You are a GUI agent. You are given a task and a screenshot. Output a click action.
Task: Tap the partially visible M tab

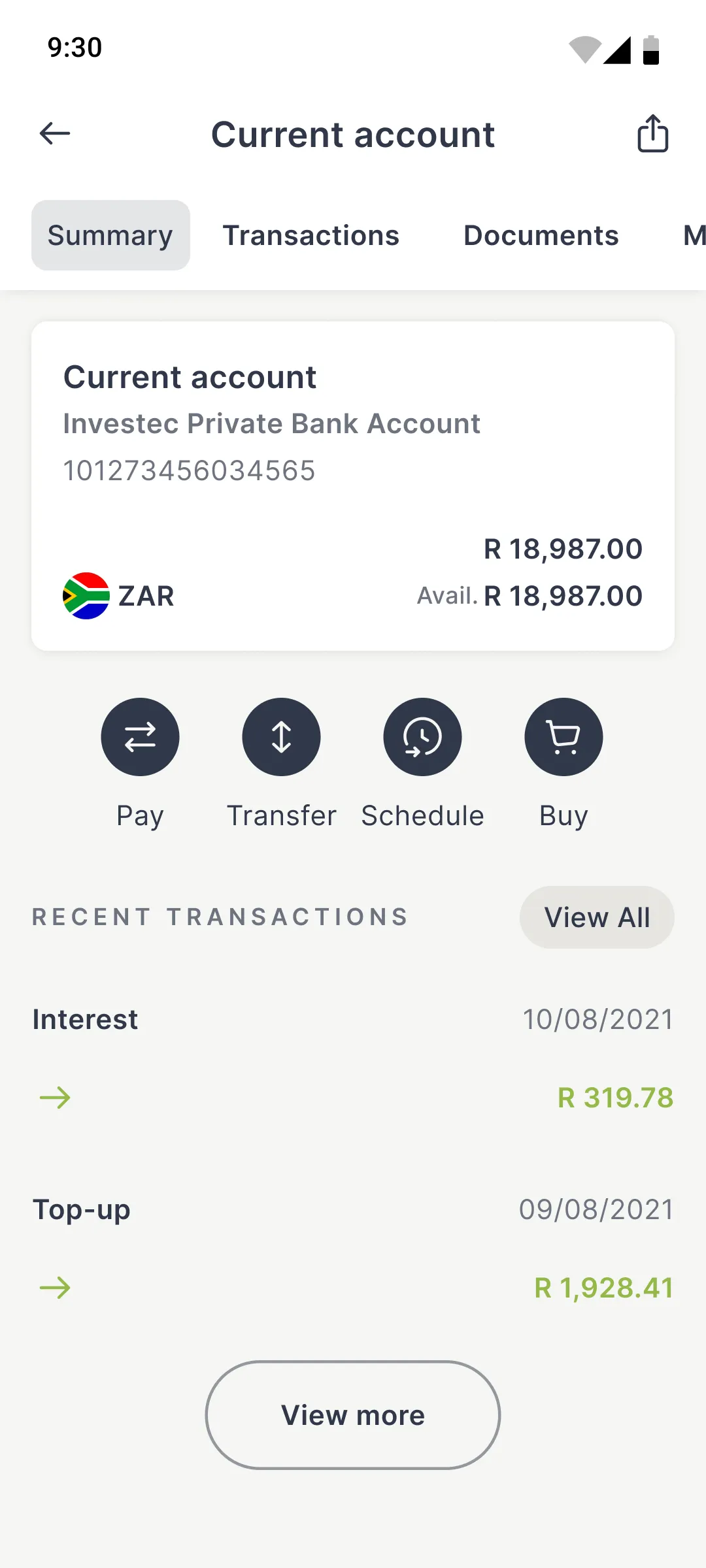(693, 235)
